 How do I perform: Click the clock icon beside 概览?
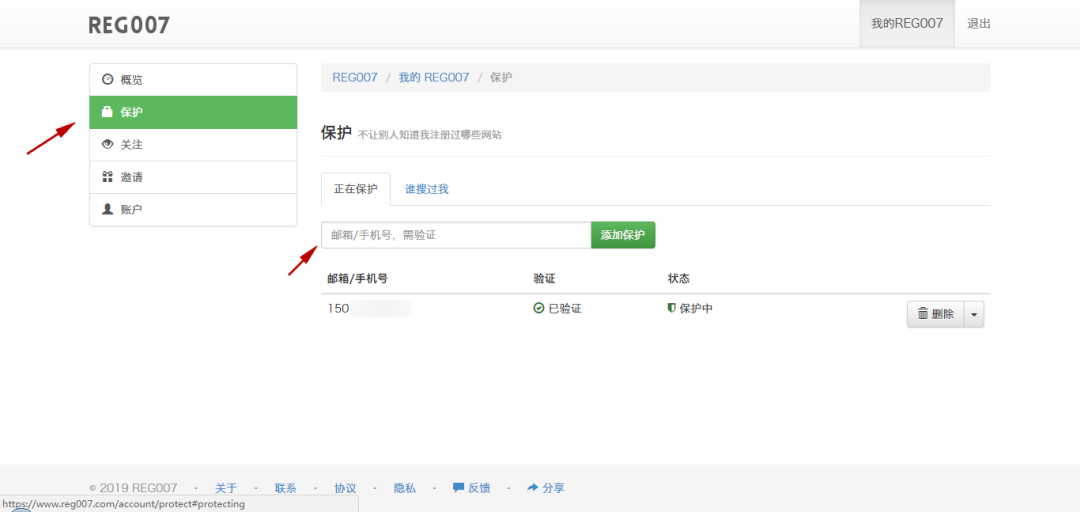tap(107, 79)
